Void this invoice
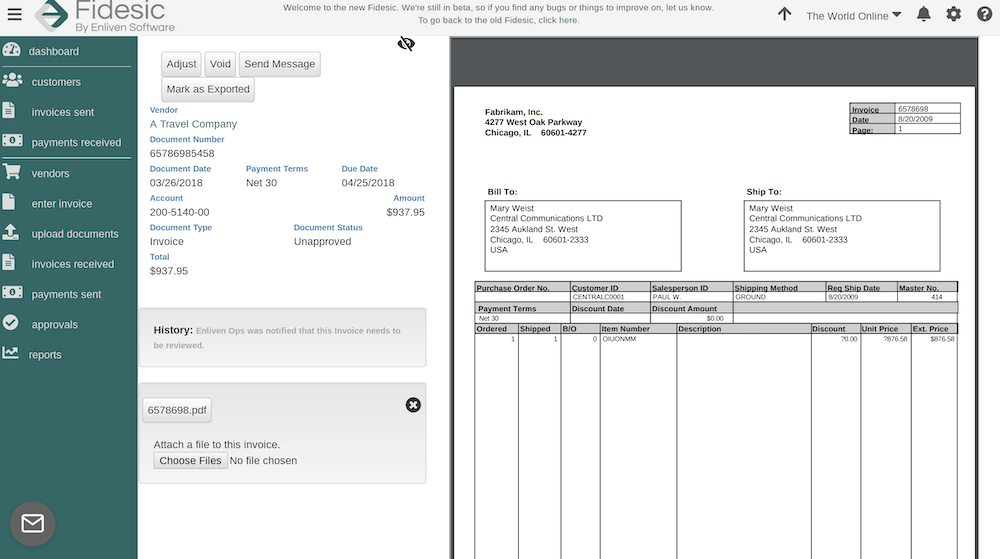 [220, 64]
